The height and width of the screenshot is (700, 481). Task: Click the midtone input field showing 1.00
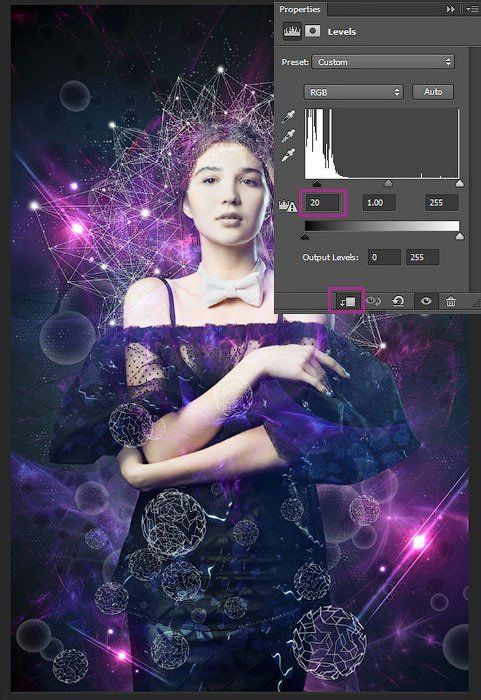tap(379, 203)
